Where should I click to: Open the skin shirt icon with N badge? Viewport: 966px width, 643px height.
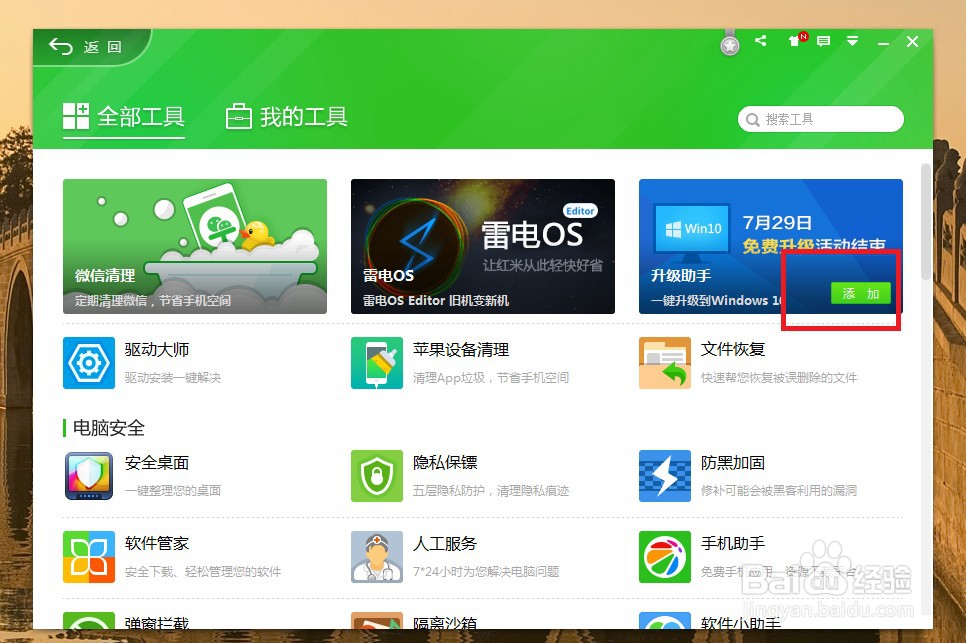pyautogui.click(x=797, y=41)
